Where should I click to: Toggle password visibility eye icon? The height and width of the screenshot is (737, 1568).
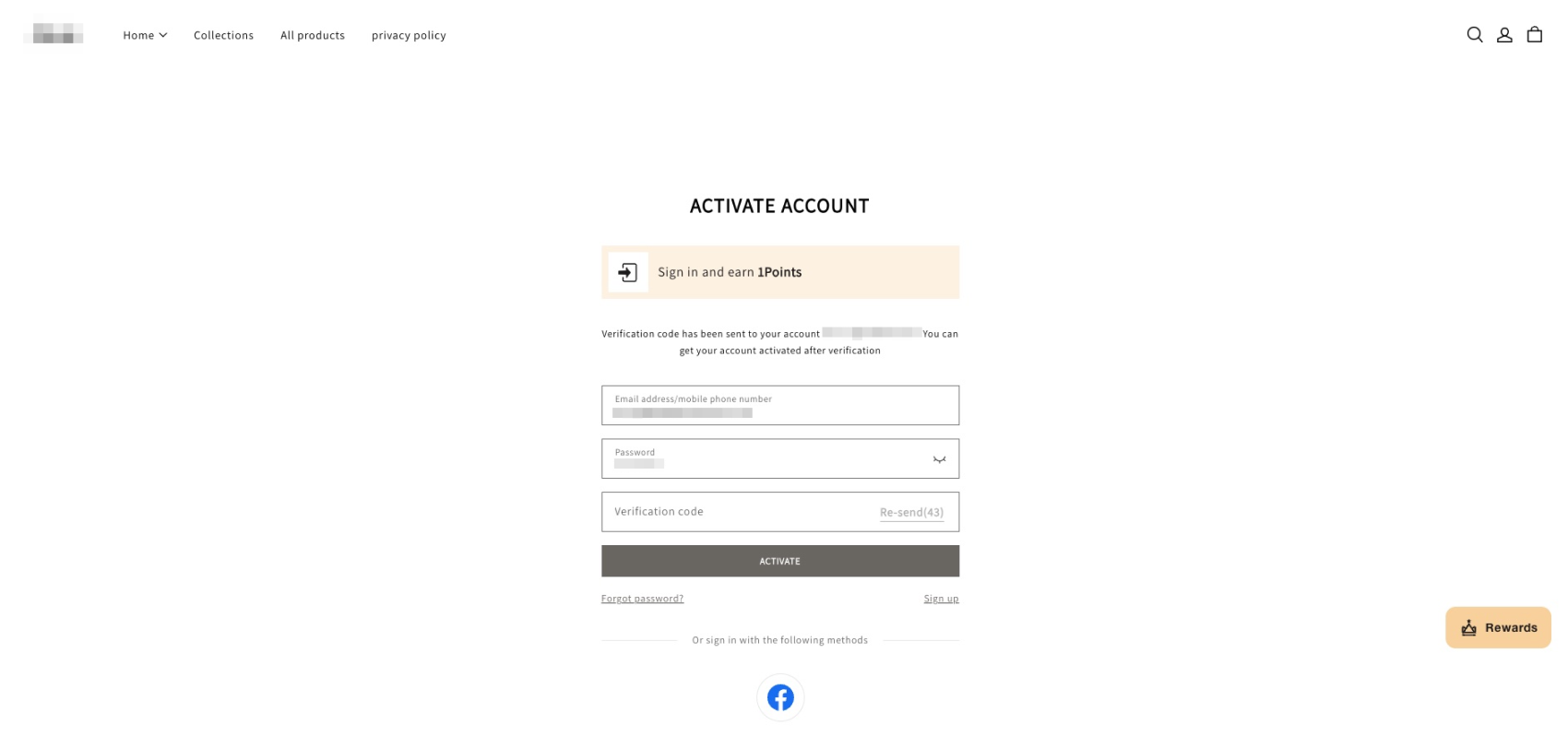coord(939,459)
